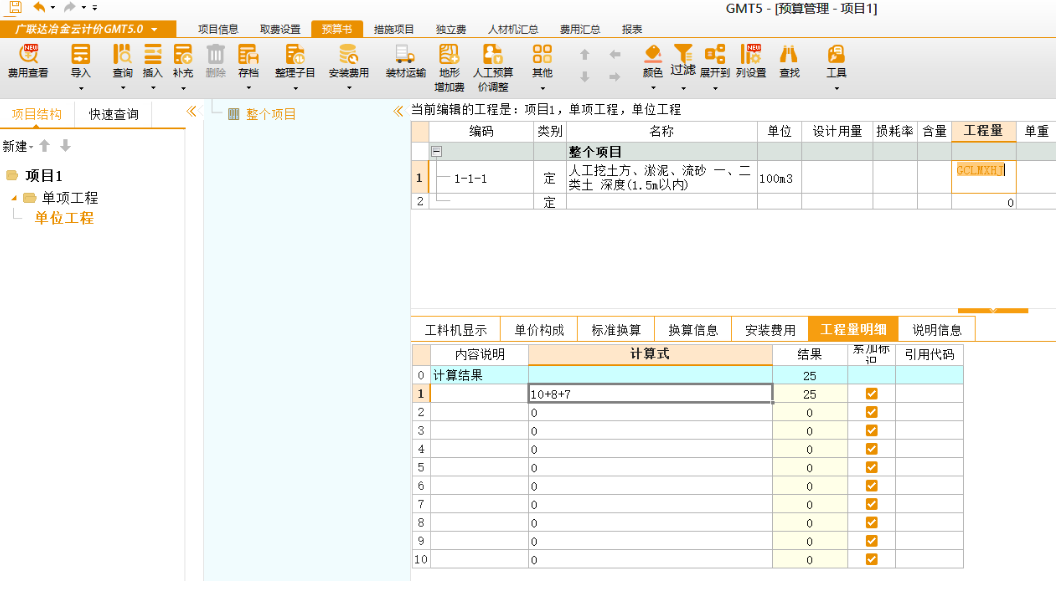Expand the 安装费用 dropdown arrow
Viewport: 1057px width, 589px height.
coord(349,88)
